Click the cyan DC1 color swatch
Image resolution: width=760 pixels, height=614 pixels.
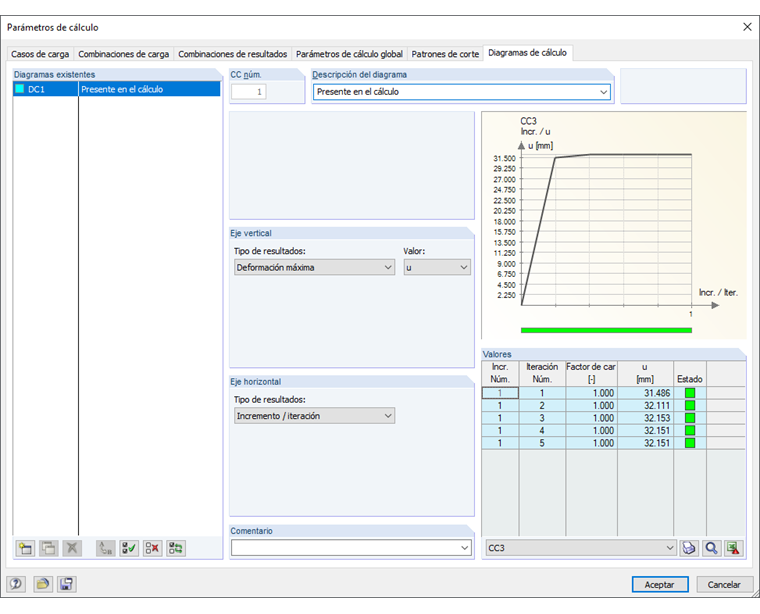click(20, 89)
